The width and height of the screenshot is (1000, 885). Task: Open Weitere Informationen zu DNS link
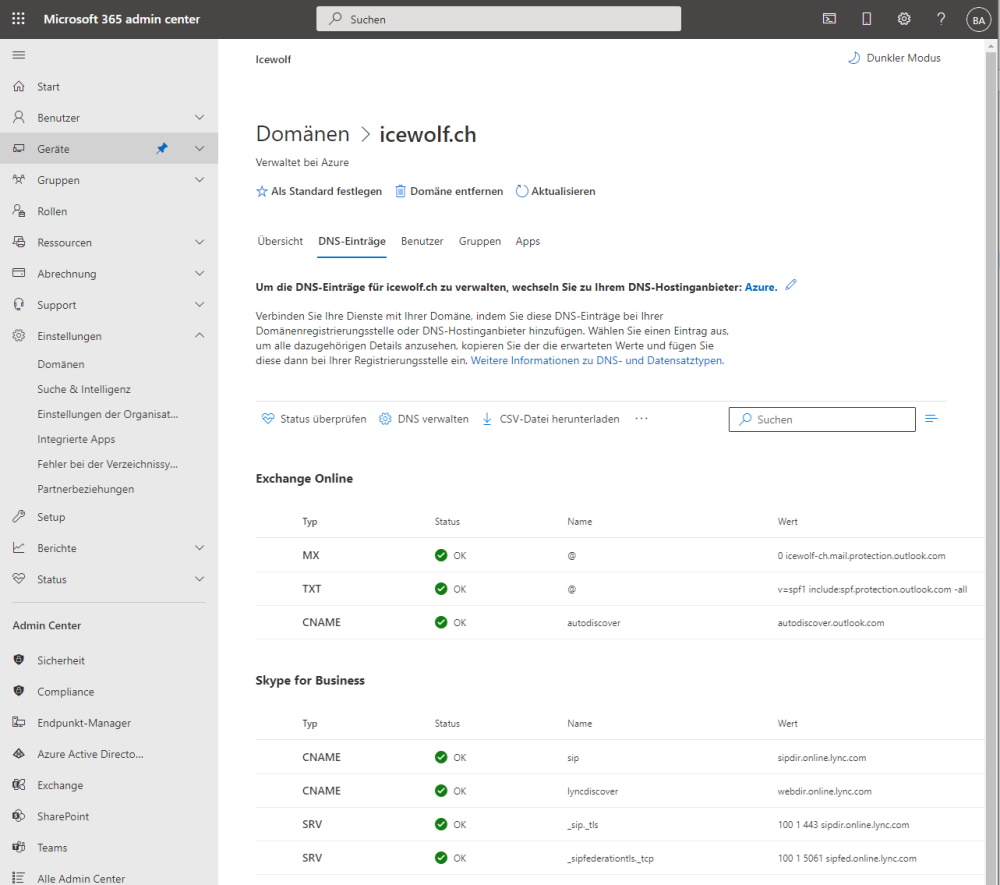tap(597, 360)
